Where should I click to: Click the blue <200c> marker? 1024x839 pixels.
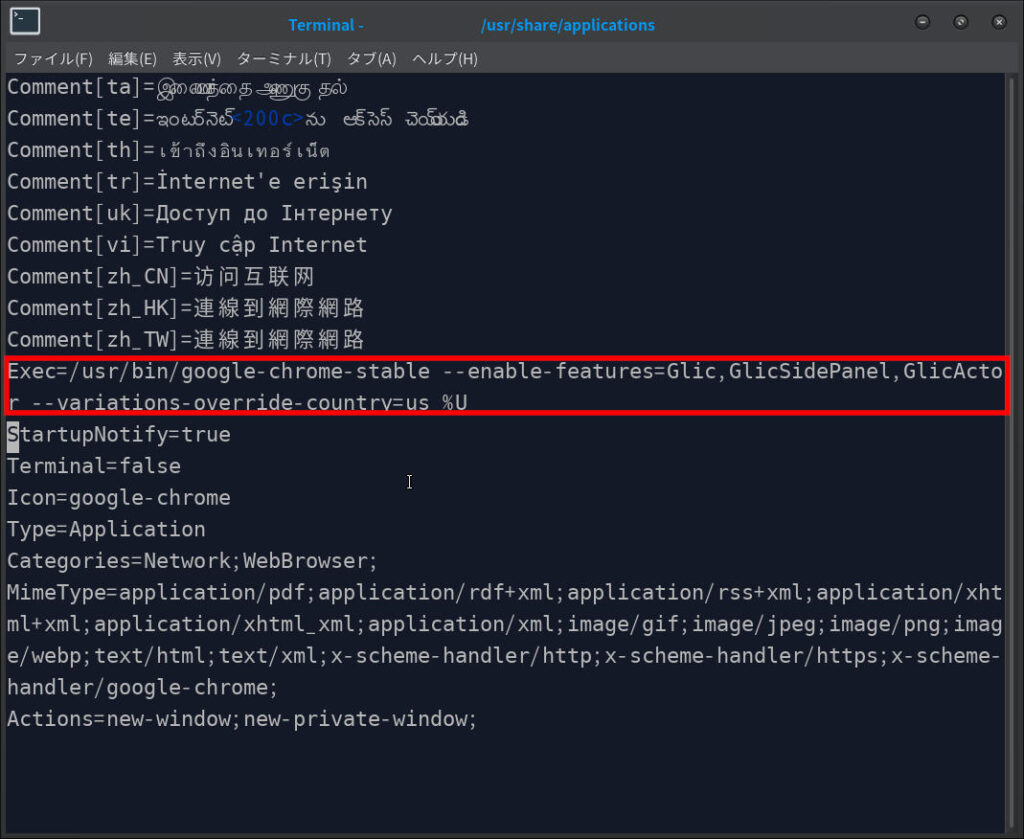pyautogui.click(x=268, y=118)
